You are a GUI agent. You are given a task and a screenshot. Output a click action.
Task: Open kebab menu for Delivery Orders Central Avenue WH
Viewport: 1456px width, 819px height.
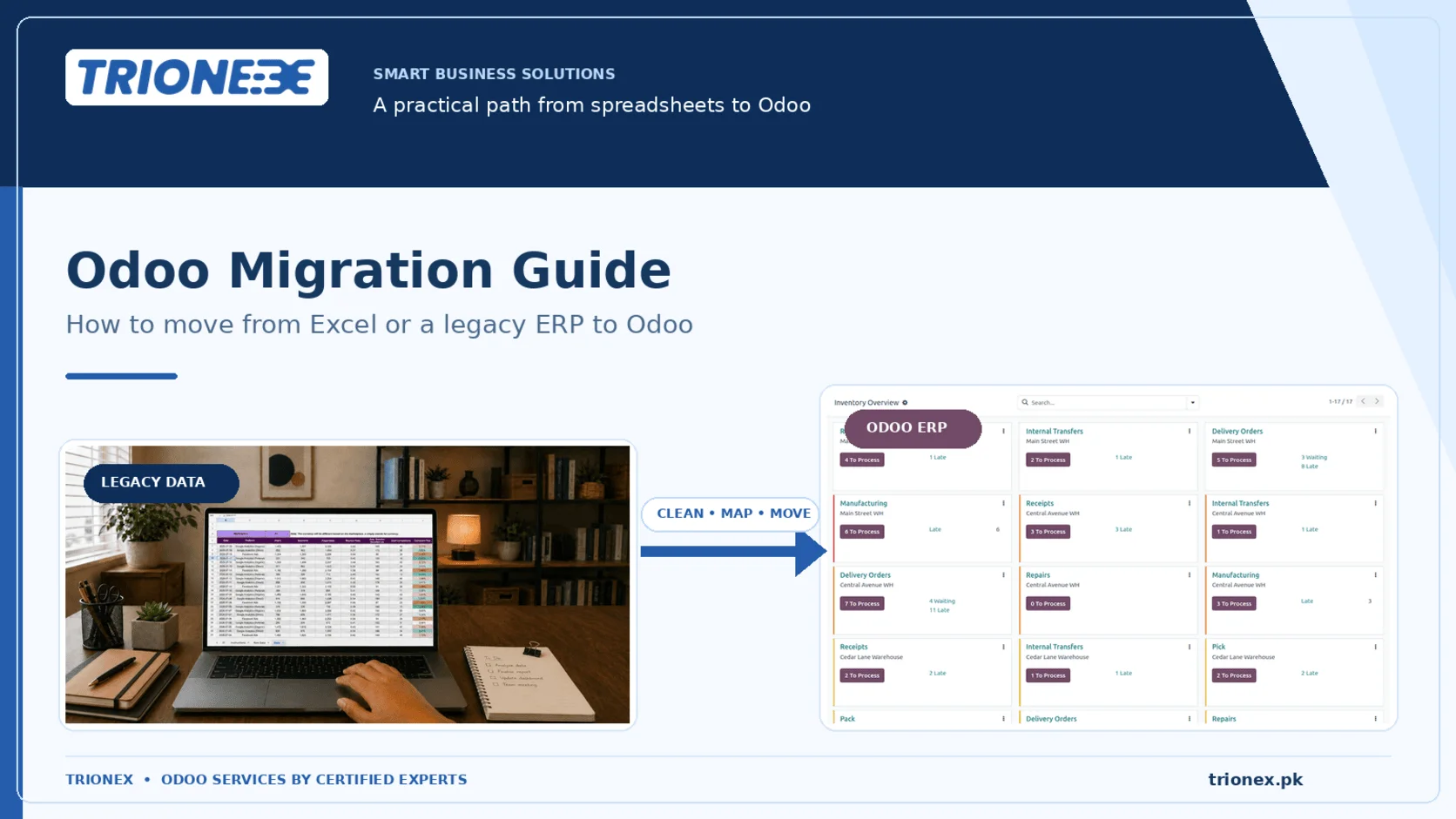(x=1003, y=575)
